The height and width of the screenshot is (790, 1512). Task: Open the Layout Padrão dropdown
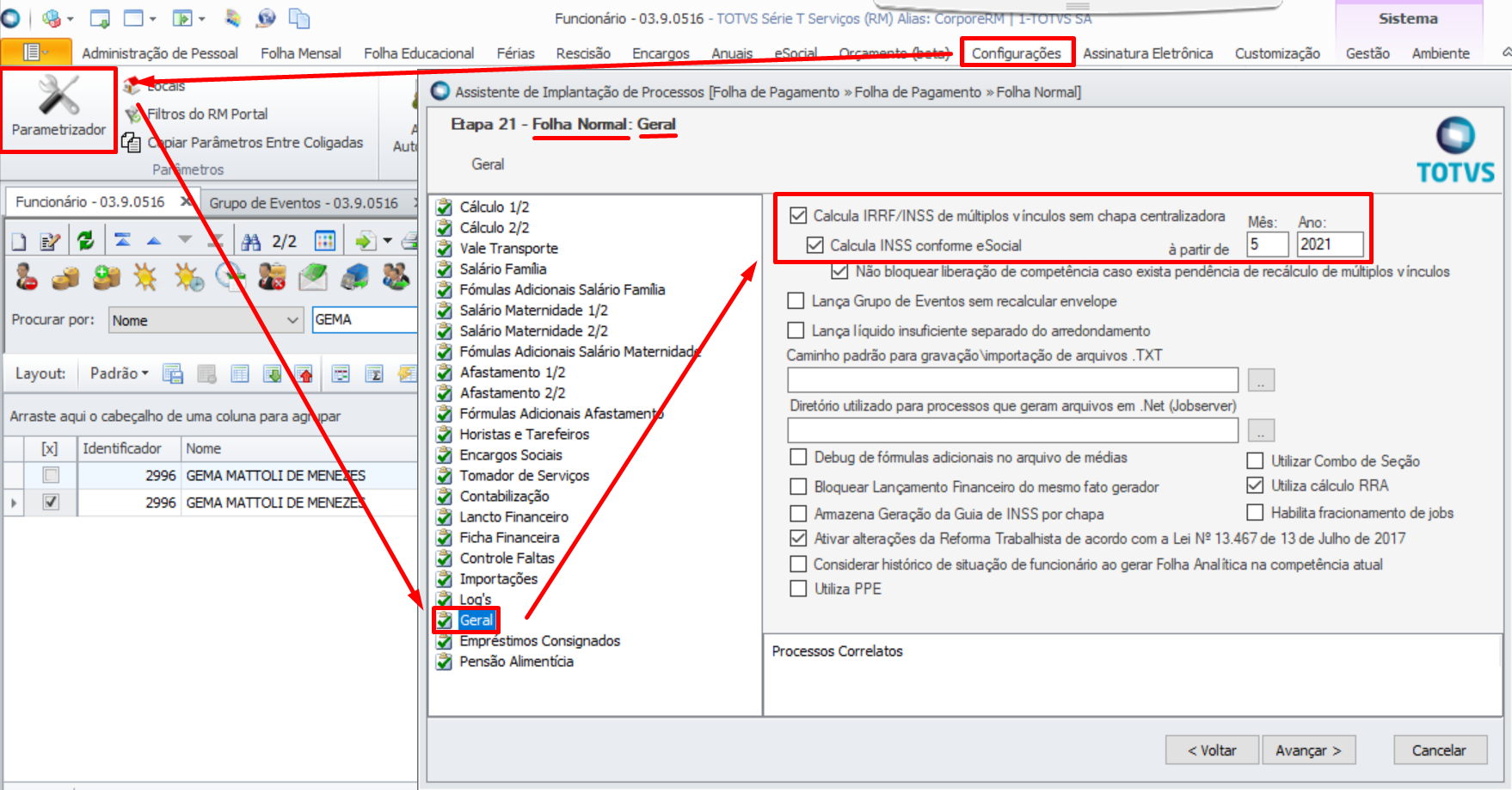coord(120,373)
